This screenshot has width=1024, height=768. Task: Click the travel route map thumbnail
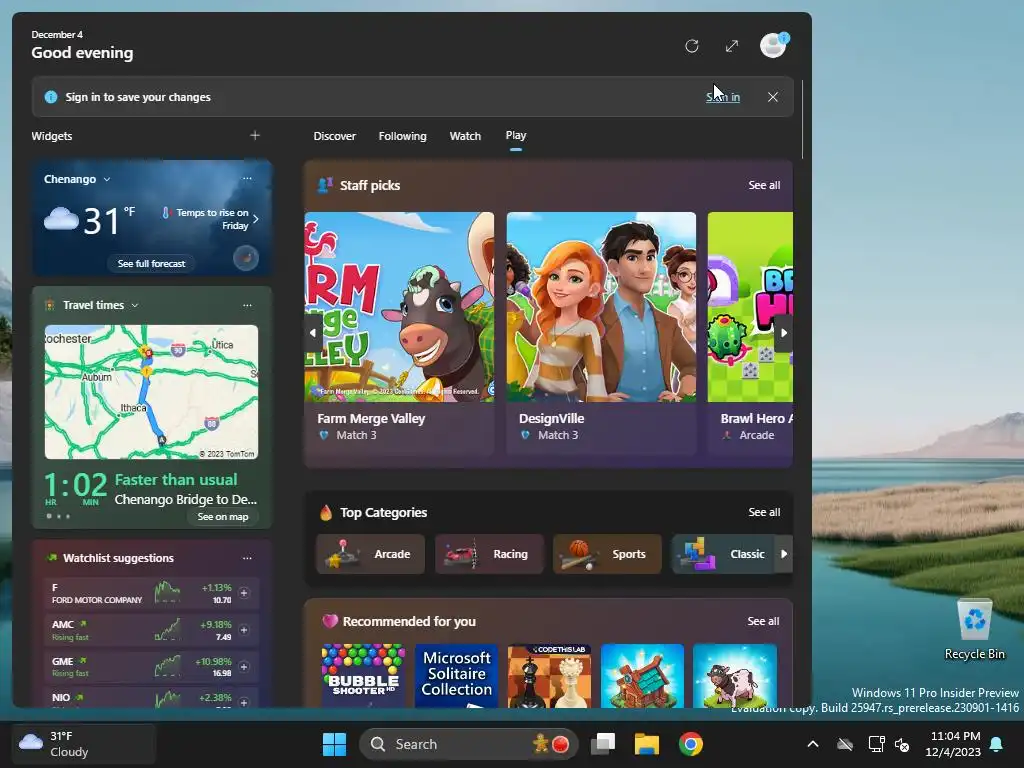click(x=152, y=392)
